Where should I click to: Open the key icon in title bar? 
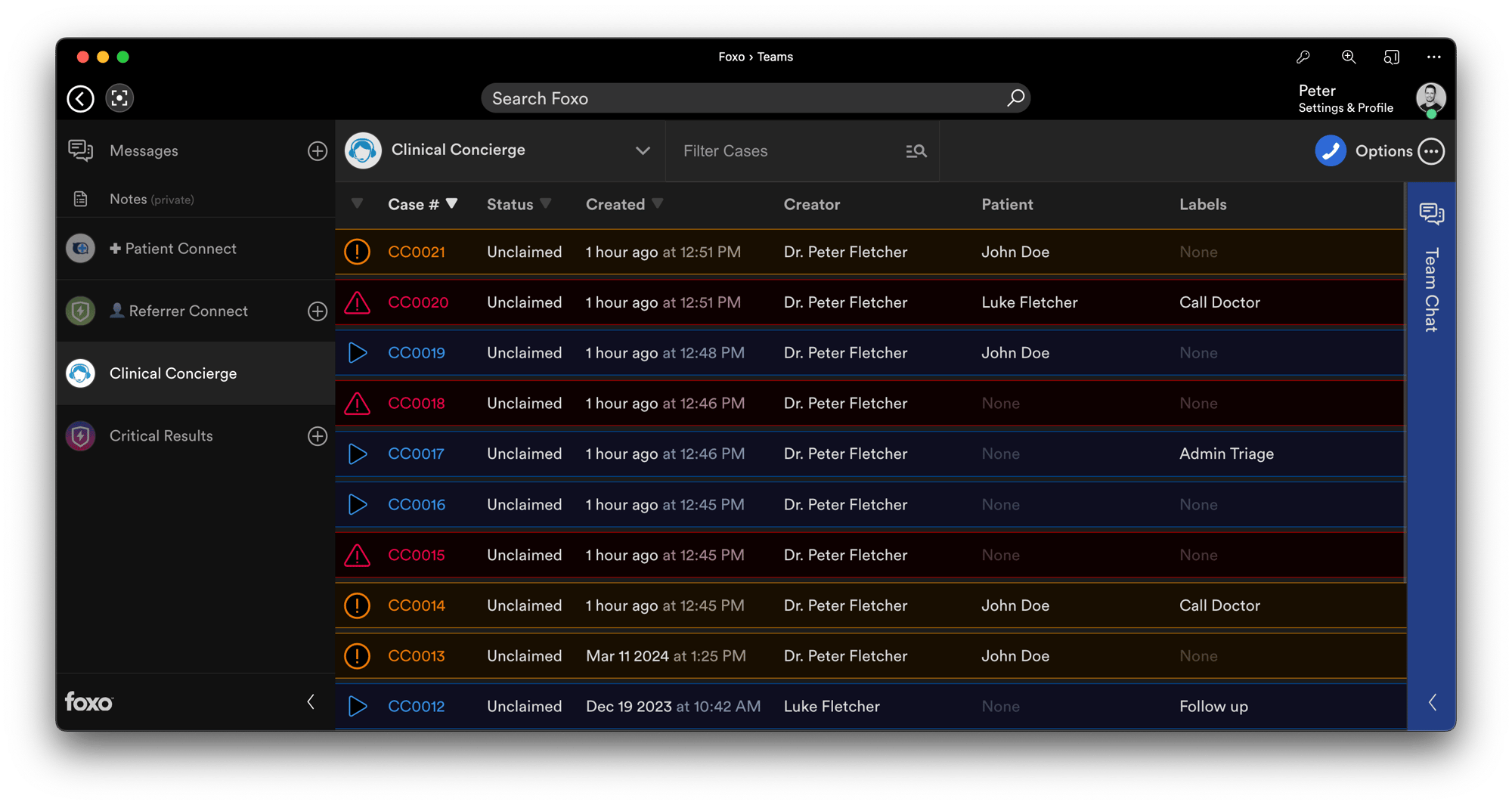click(1303, 57)
